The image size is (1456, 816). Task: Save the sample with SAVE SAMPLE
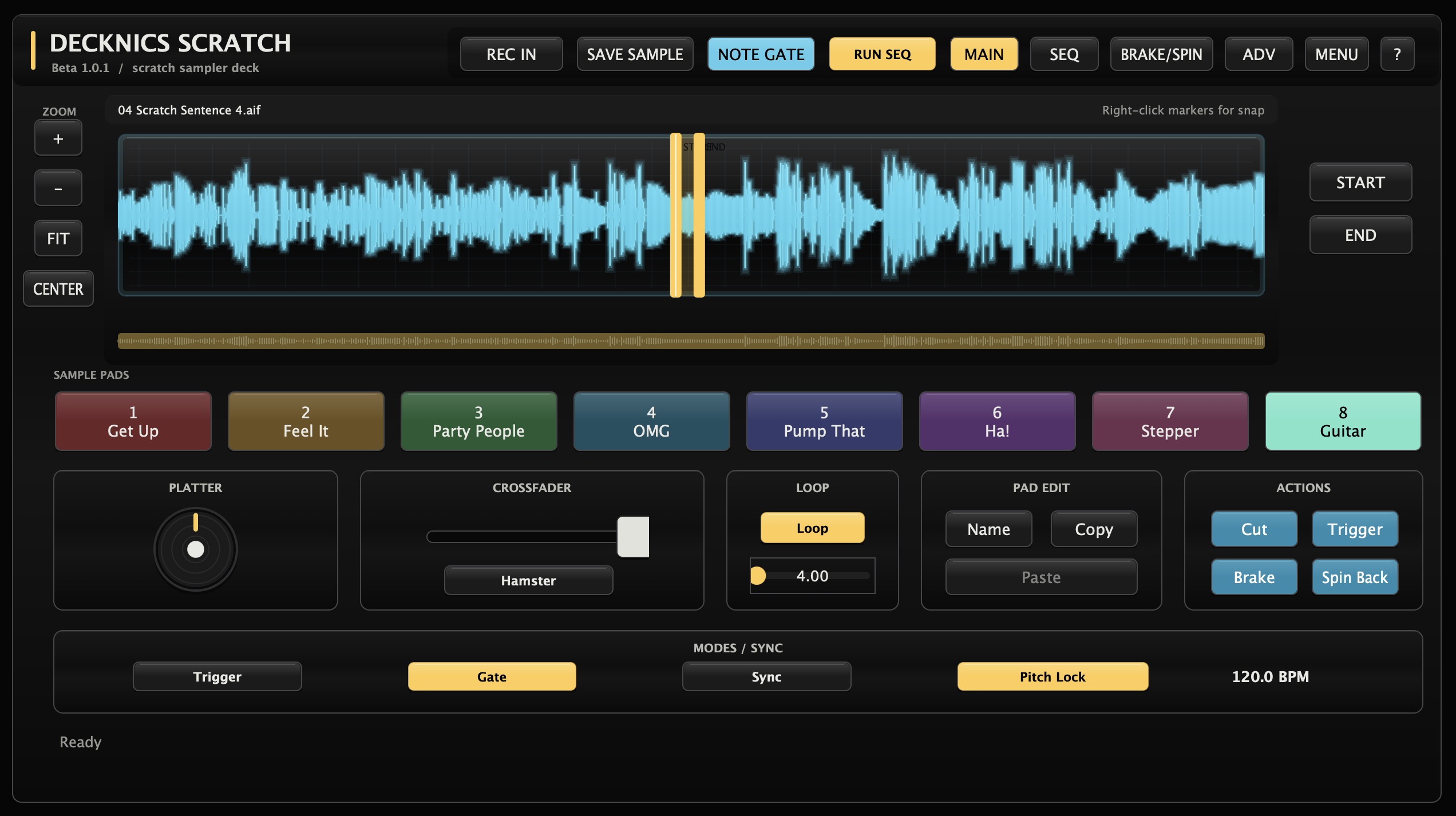pyautogui.click(x=635, y=54)
